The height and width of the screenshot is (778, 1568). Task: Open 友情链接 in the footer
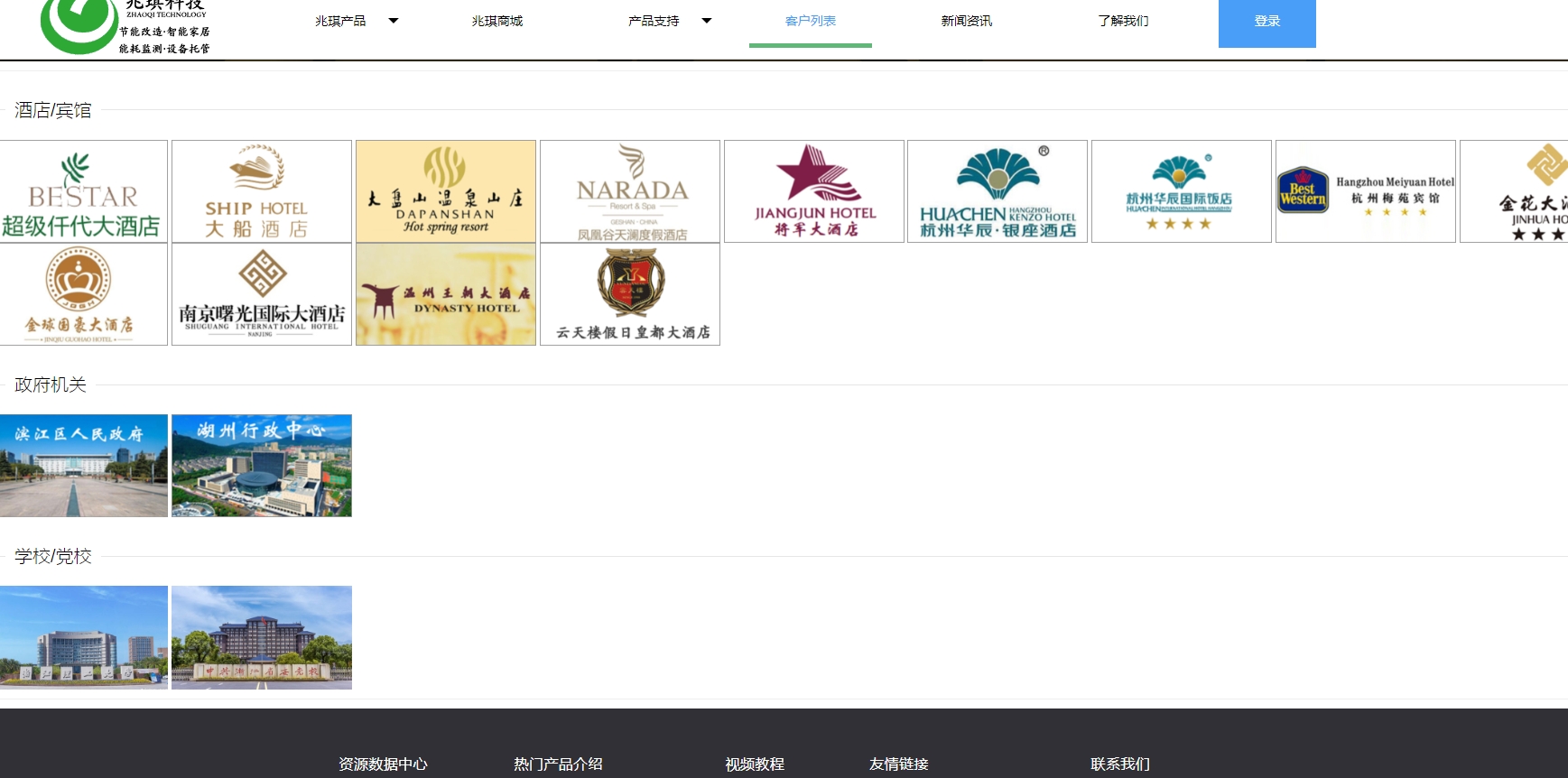[x=898, y=764]
